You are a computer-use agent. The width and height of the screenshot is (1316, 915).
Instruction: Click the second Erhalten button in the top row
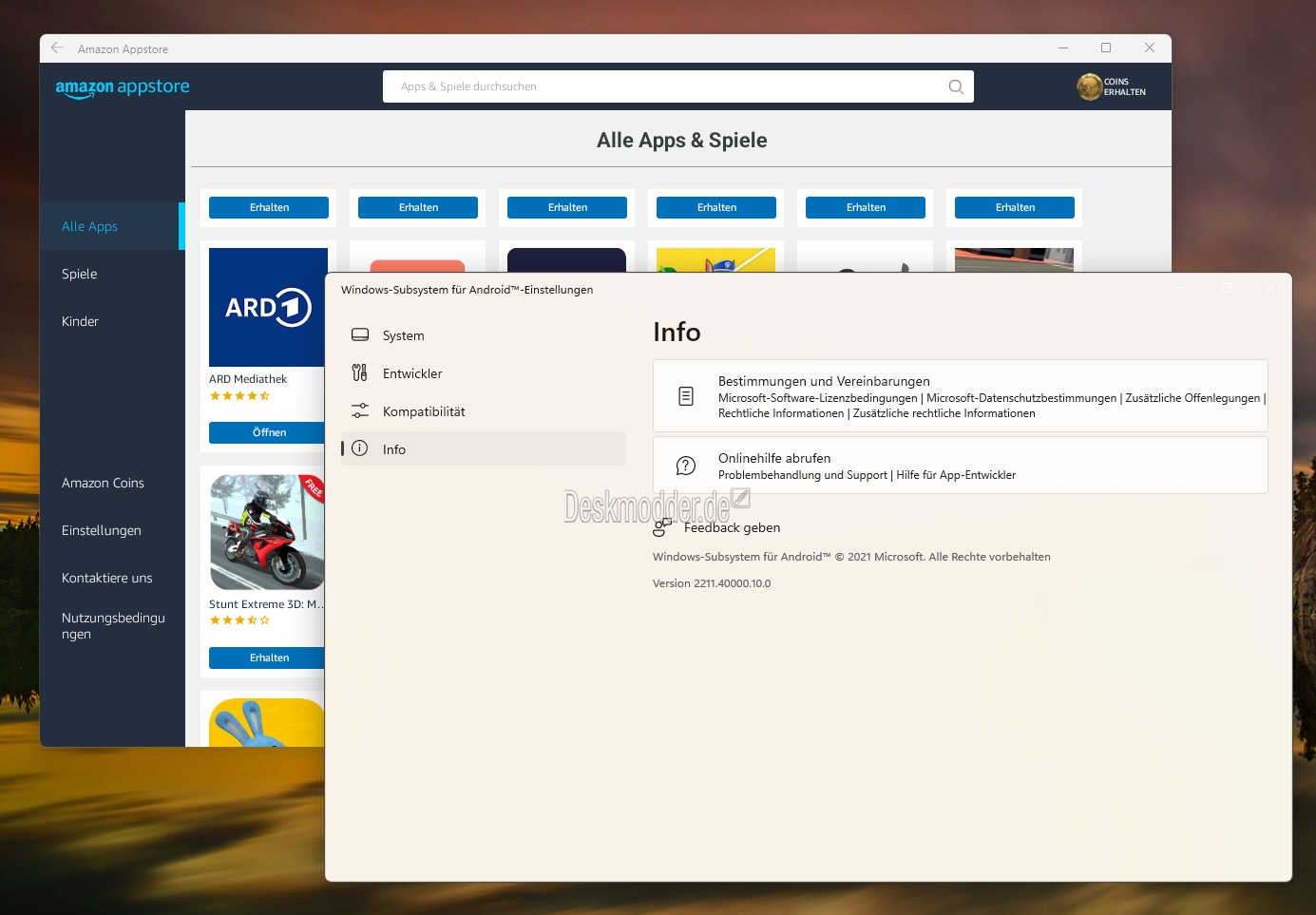[418, 207]
